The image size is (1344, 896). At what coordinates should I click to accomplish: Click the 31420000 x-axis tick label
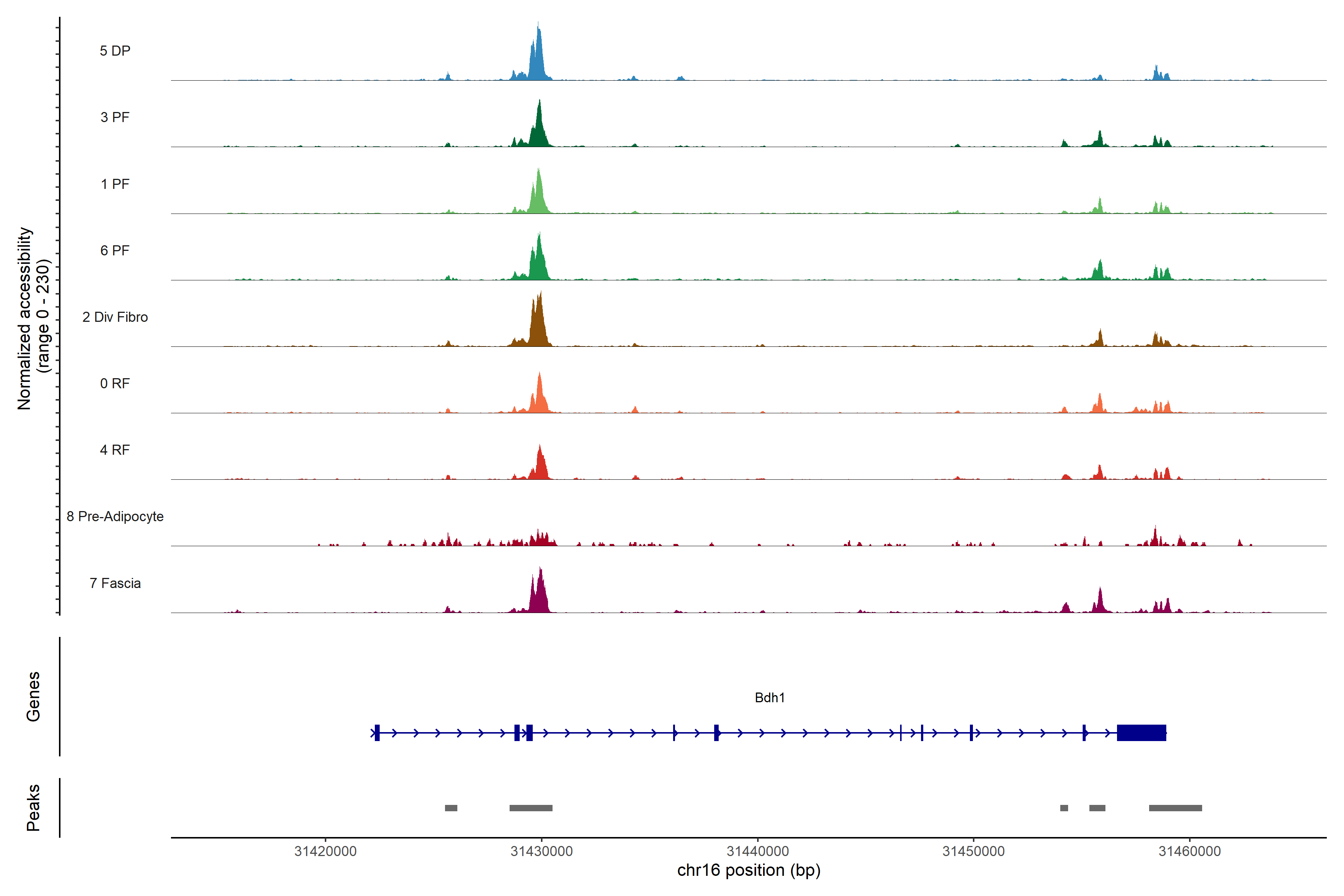pyautogui.click(x=325, y=852)
